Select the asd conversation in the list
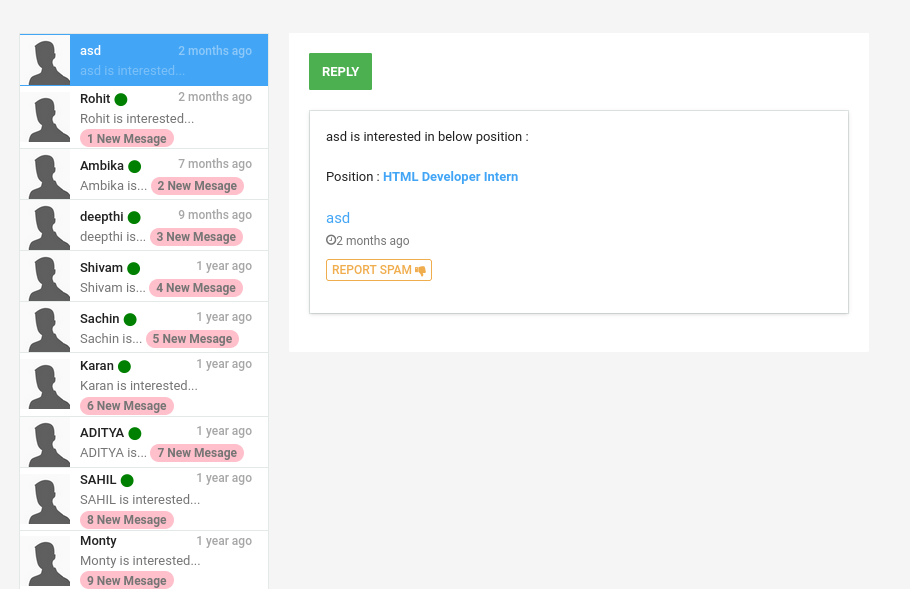910x589 pixels. click(x=165, y=60)
